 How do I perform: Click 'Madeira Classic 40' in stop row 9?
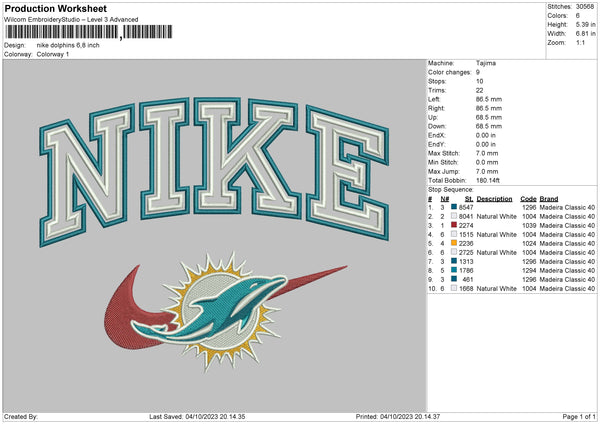[567, 279]
